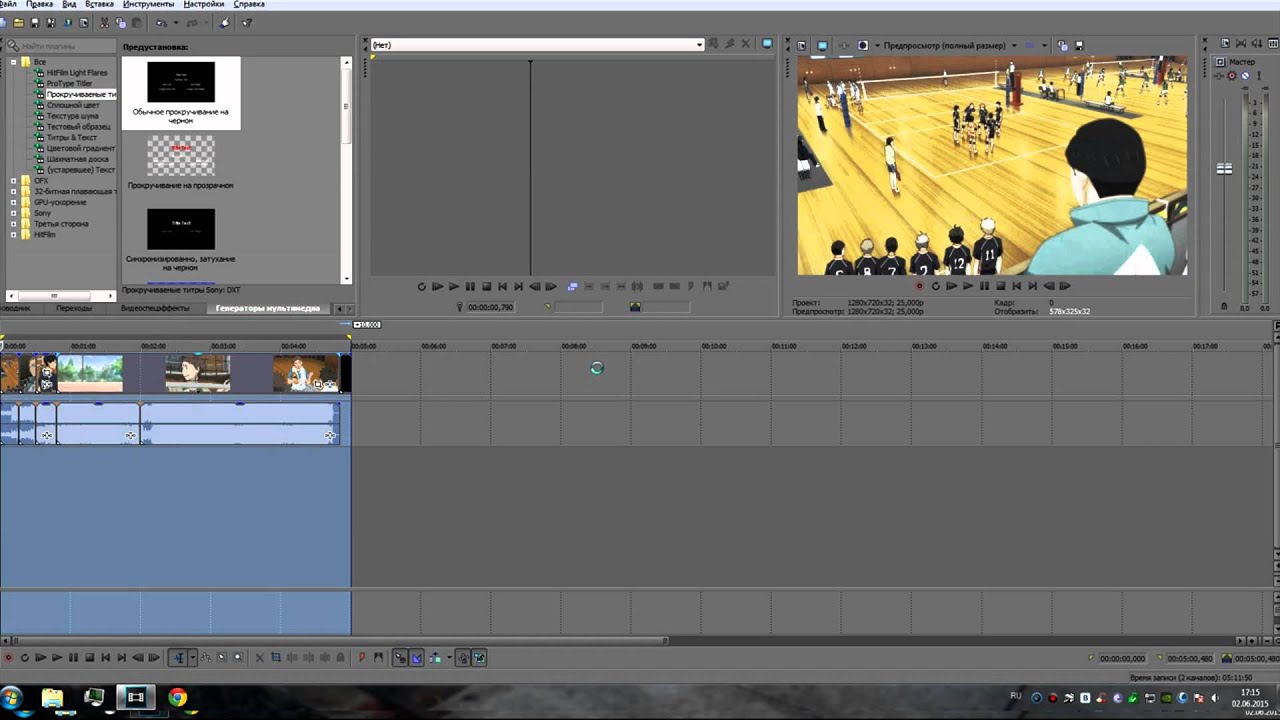Toggle Enable snapping icon

click(400, 657)
